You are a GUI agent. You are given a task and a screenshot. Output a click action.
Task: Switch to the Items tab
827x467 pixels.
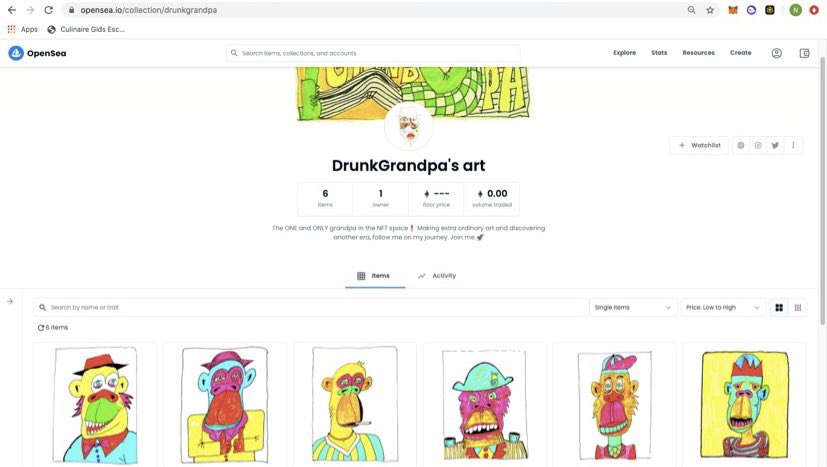coord(375,276)
